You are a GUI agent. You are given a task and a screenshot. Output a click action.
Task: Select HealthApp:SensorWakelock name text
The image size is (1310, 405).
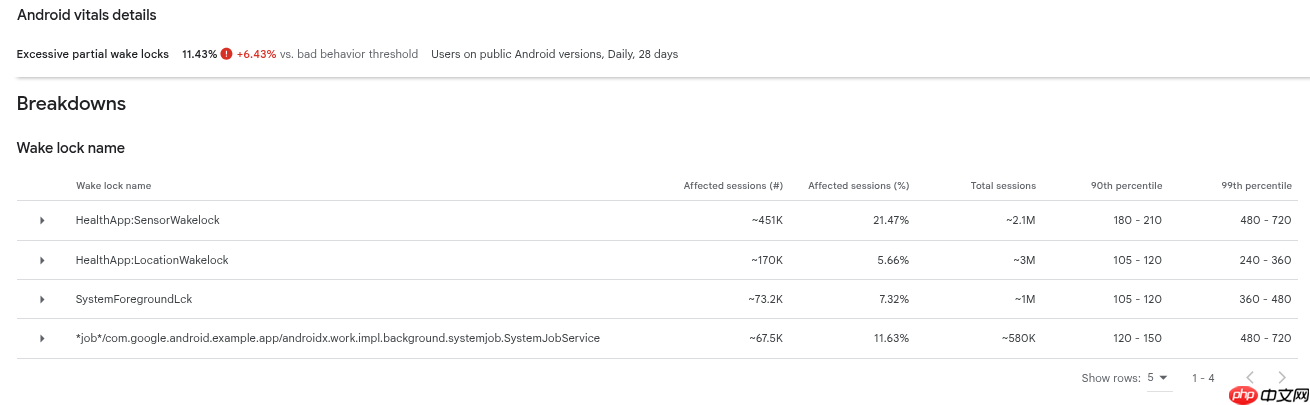click(147, 220)
